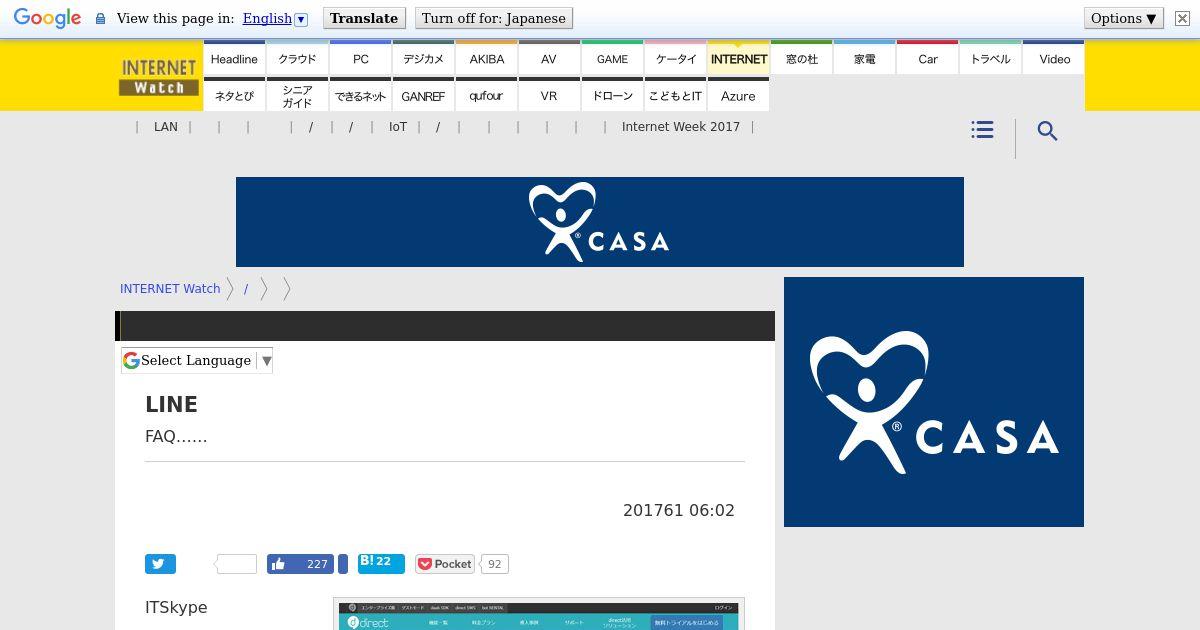This screenshot has width=1200, height=630.
Task: Bookmark with Hatena B! button
Action: pos(381,563)
